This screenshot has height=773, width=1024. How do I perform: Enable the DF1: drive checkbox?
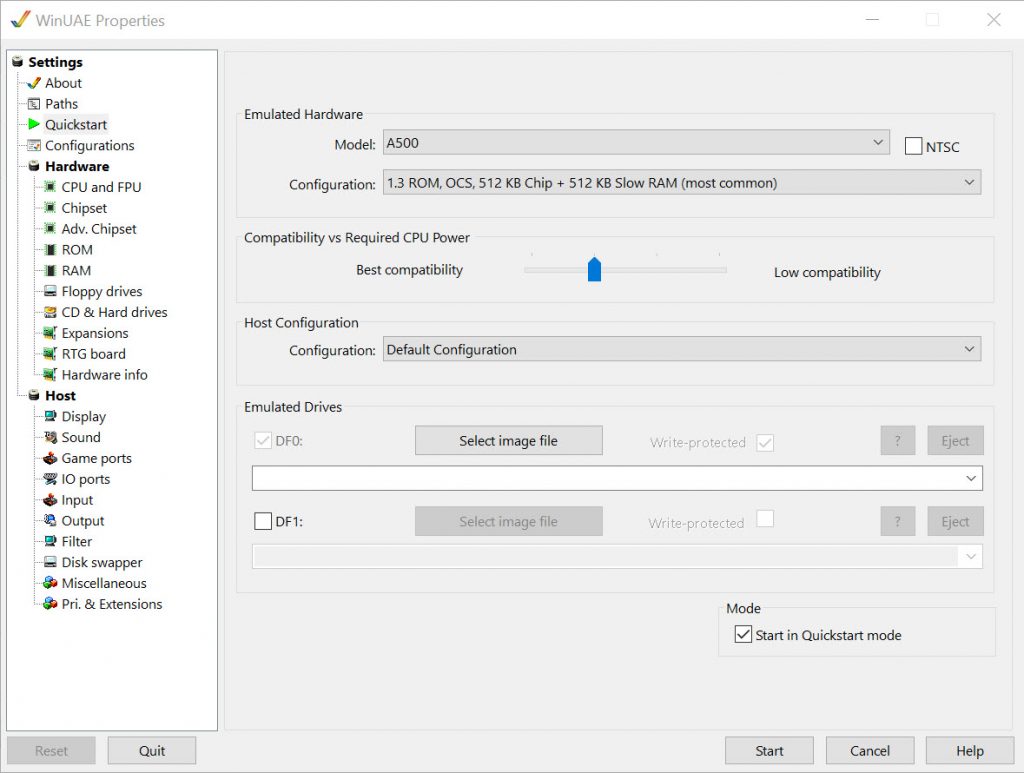coord(263,521)
